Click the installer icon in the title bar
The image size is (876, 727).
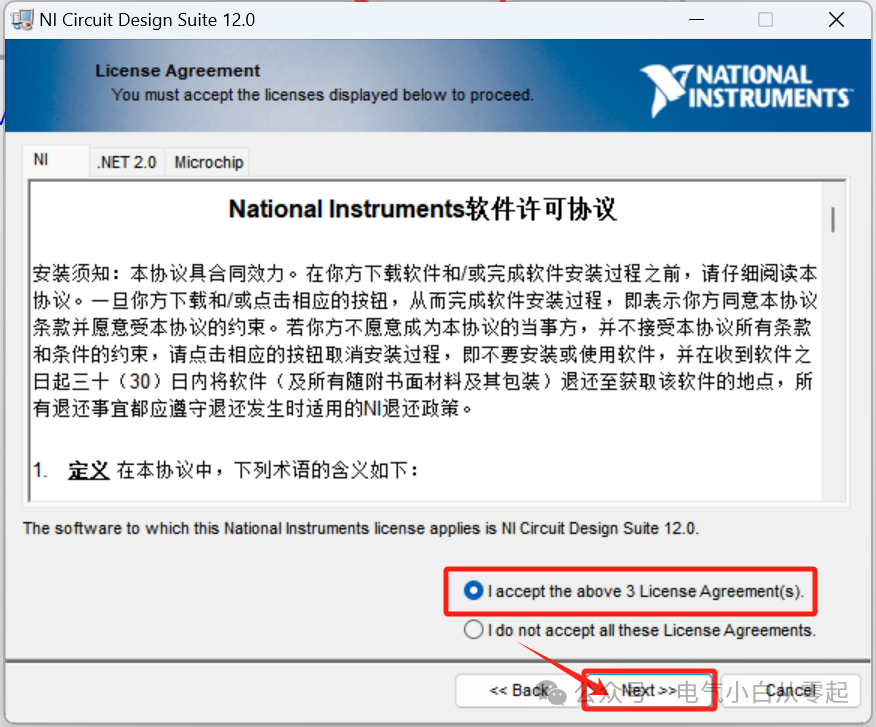(22, 20)
